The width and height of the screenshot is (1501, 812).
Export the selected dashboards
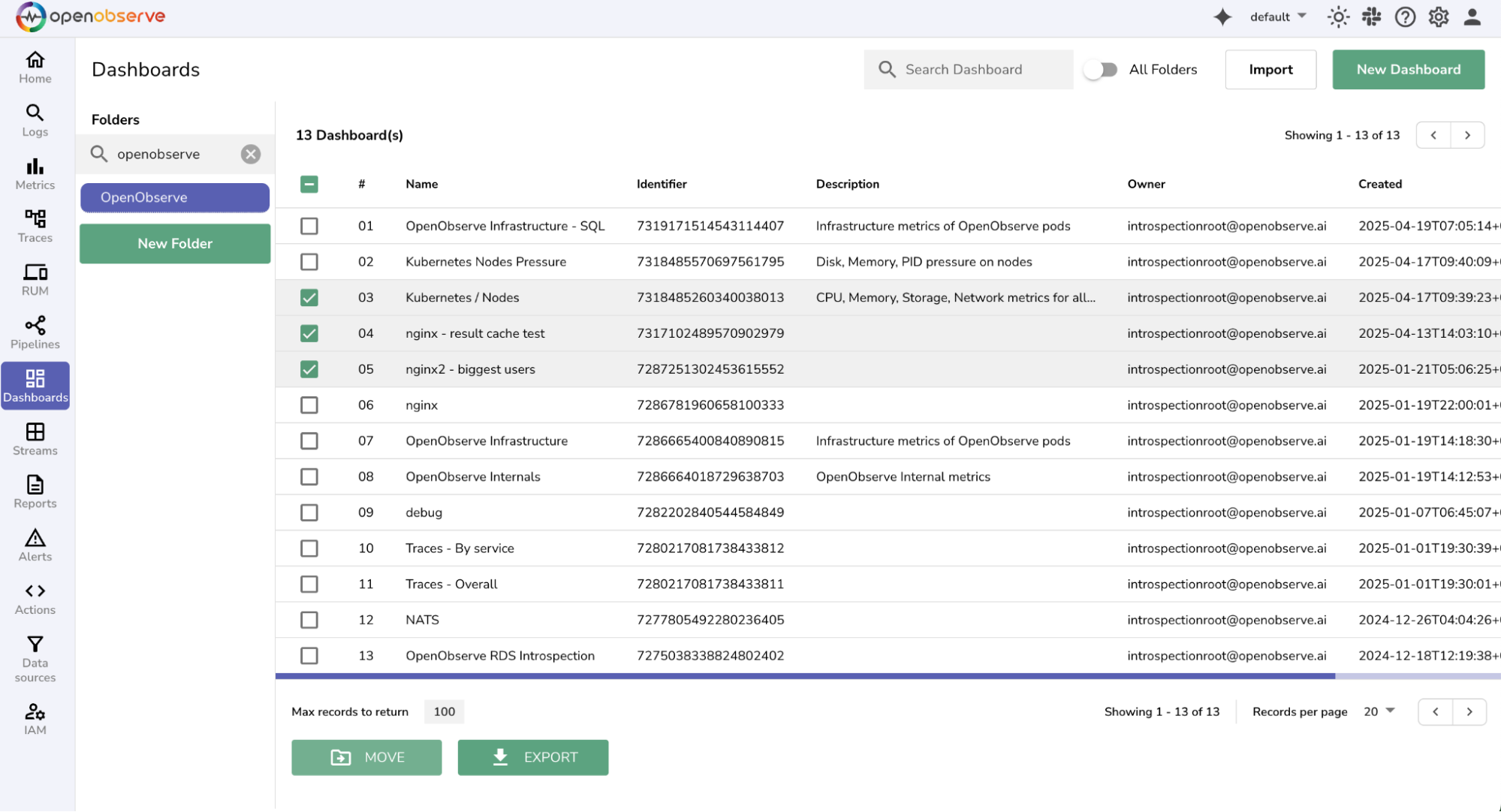pyautogui.click(x=533, y=757)
